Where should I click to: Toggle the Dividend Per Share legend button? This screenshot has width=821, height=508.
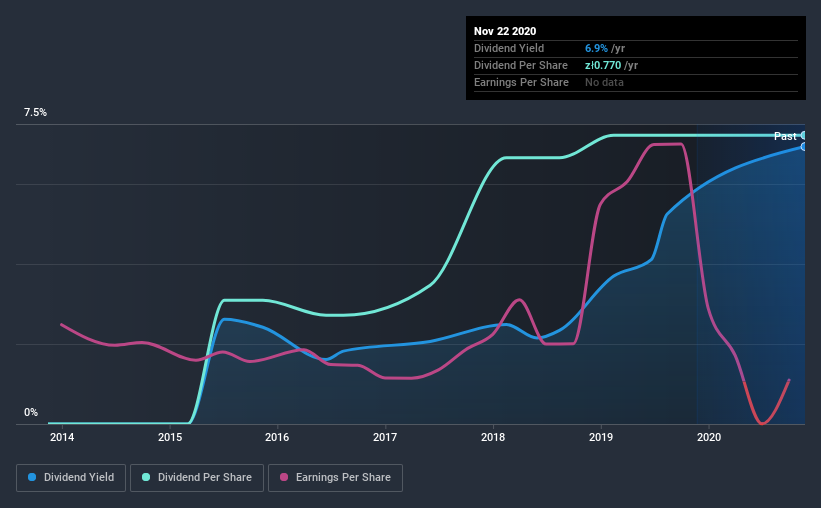tap(197, 478)
